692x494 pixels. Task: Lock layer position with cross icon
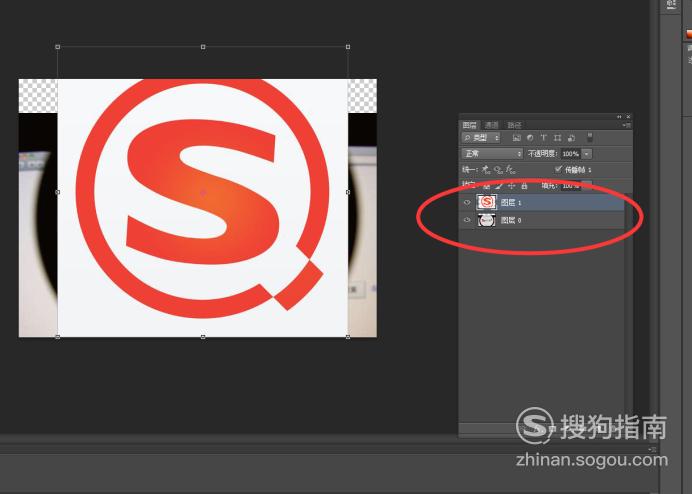tap(511, 186)
